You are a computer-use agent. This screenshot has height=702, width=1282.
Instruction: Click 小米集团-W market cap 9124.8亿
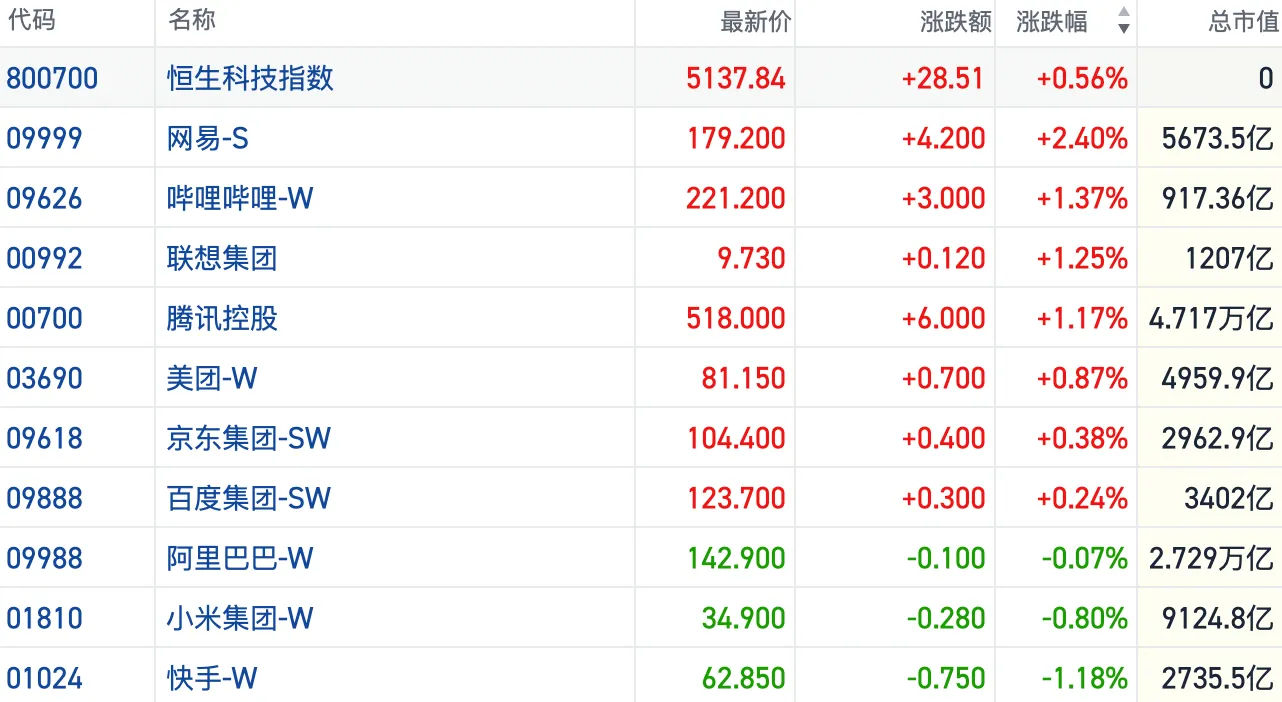1217,618
